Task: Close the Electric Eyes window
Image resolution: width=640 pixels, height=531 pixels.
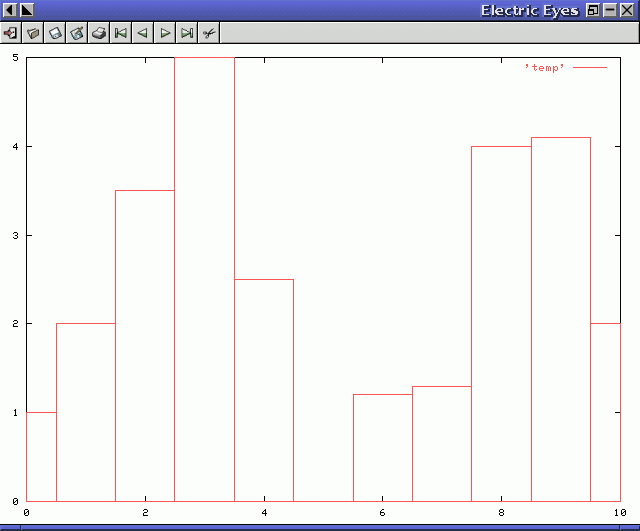Action: pyautogui.click(x=628, y=10)
